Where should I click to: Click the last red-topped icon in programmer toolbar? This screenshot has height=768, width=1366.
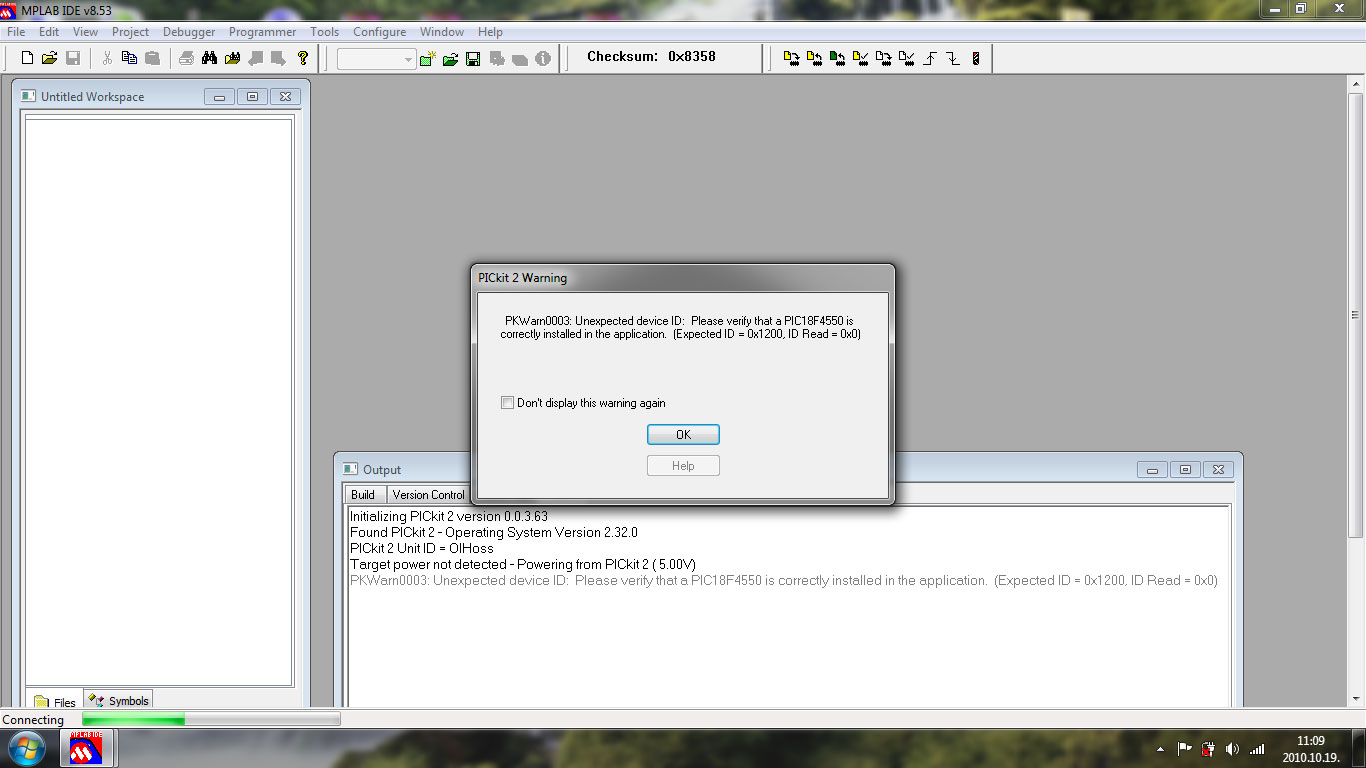976,58
